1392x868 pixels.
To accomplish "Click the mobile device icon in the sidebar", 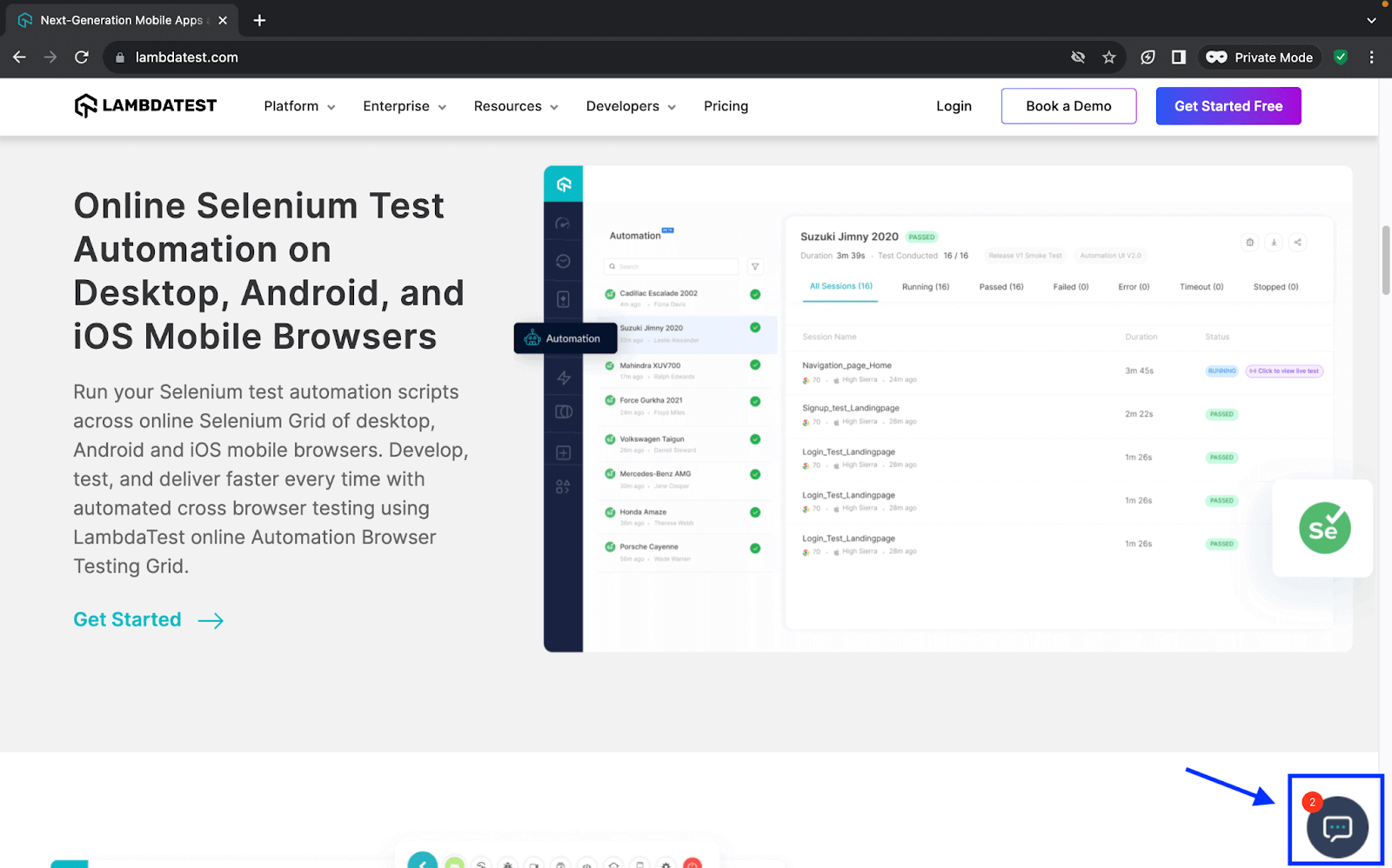I will [564, 299].
